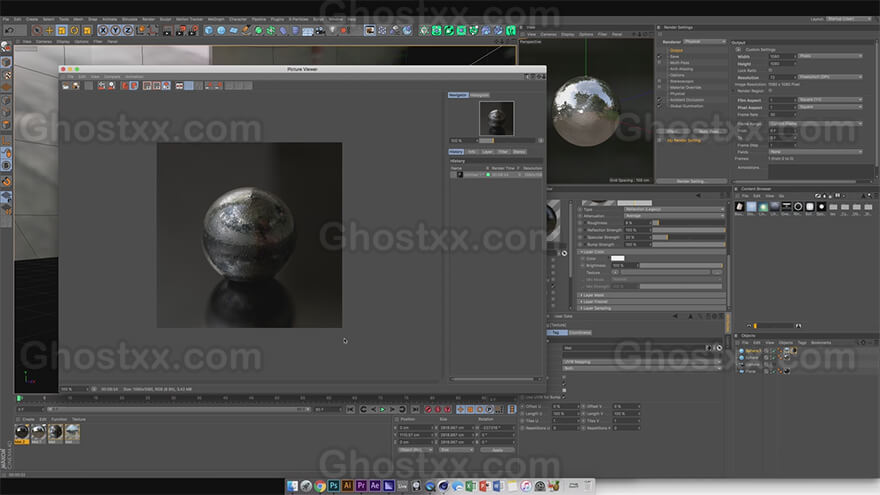
Task: Expand the Layer Sampling section
Action: tap(651, 308)
